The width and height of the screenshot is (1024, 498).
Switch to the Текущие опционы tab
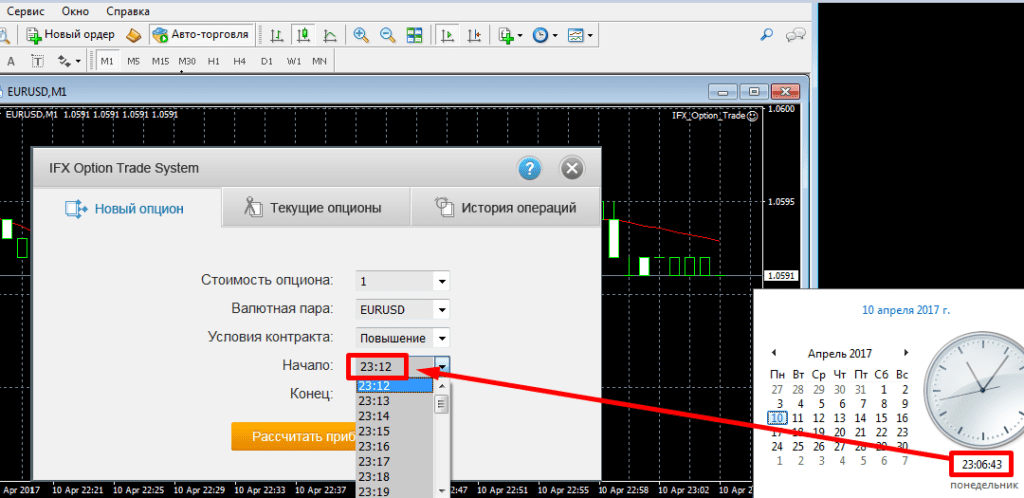click(x=316, y=208)
